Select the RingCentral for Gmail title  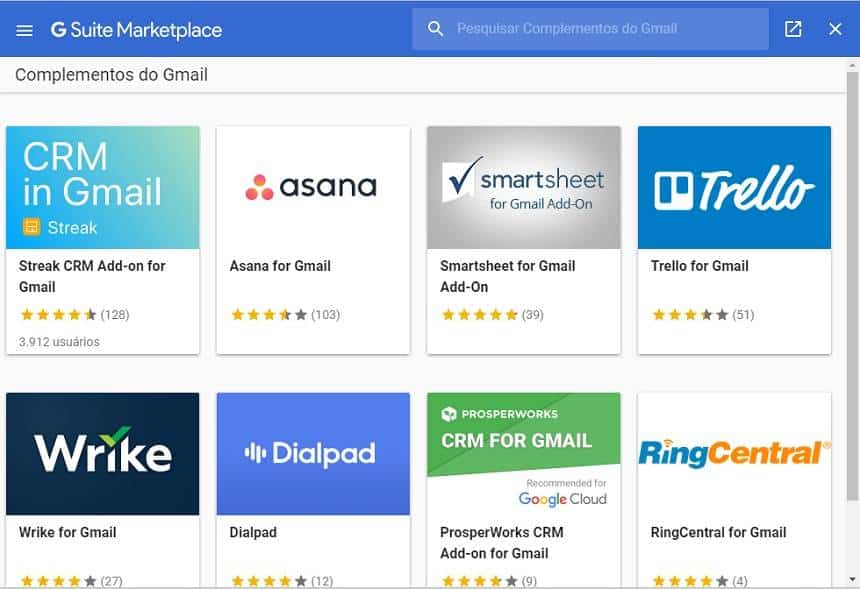tap(718, 533)
